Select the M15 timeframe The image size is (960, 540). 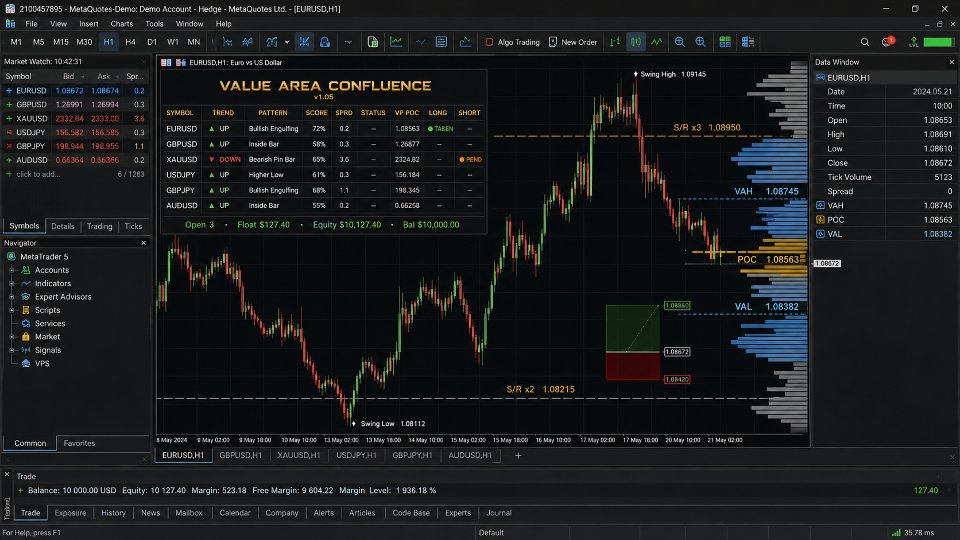pyautogui.click(x=61, y=42)
